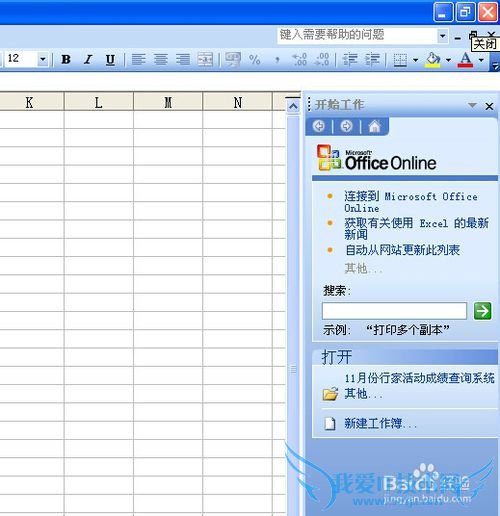500x516 pixels.
Task: Toggle underline formatting
Action: (110, 60)
